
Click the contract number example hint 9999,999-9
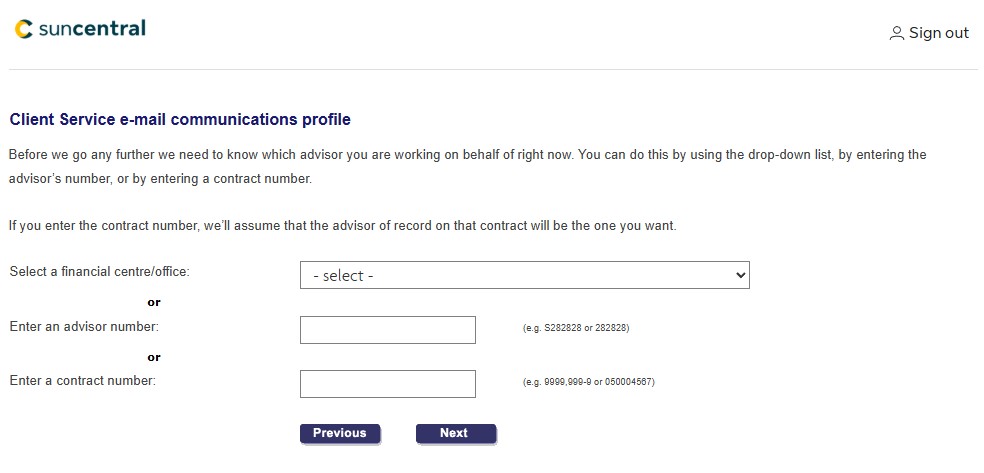588,382
